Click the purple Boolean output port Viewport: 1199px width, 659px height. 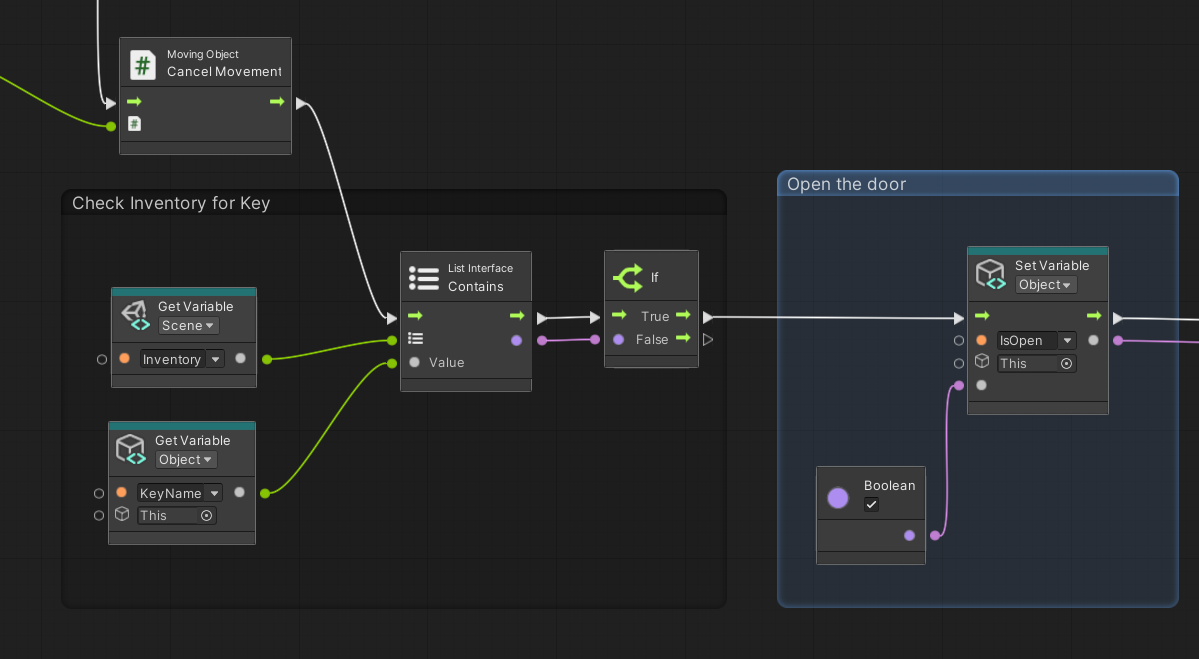[x=909, y=535]
